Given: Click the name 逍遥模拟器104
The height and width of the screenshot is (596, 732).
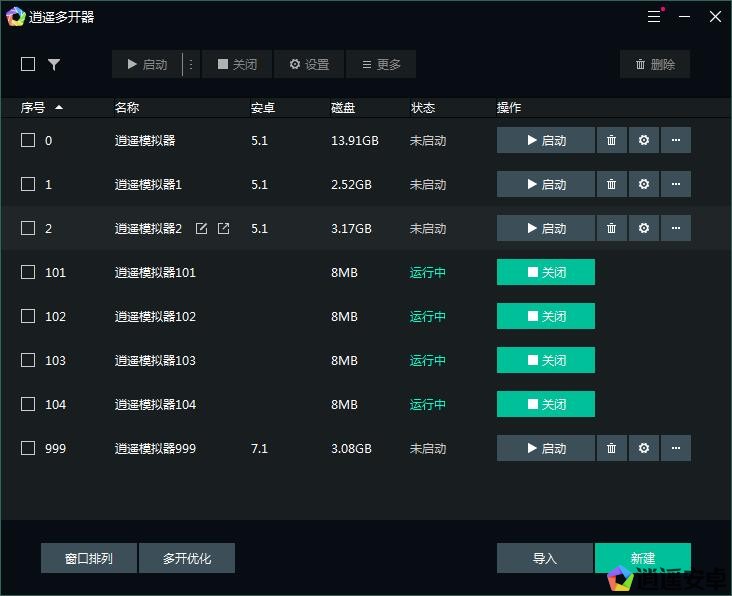Looking at the screenshot, I should (155, 404).
